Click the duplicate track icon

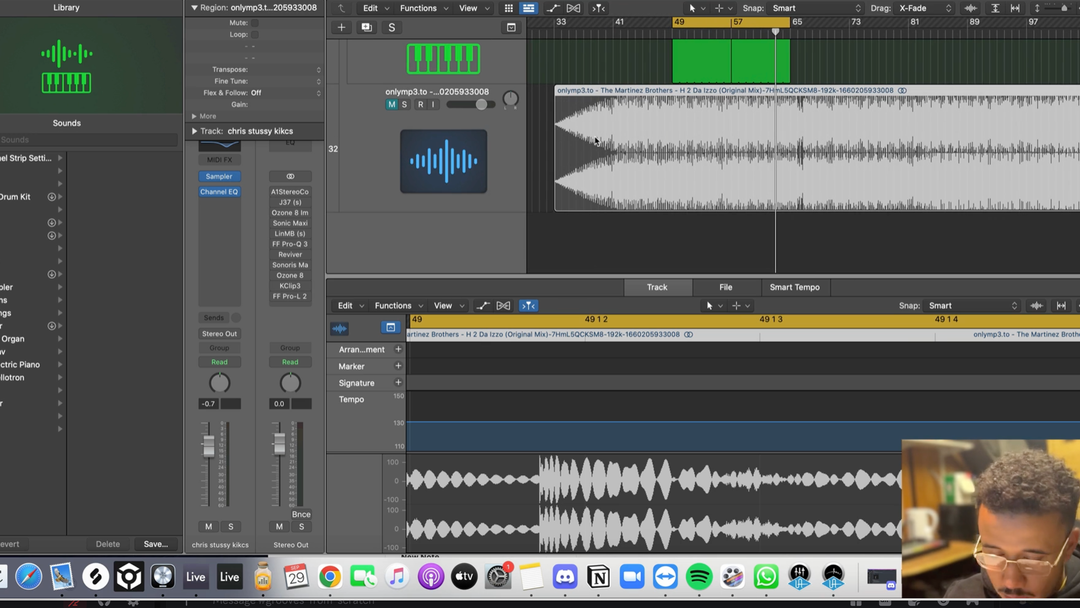tap(366, 27)
